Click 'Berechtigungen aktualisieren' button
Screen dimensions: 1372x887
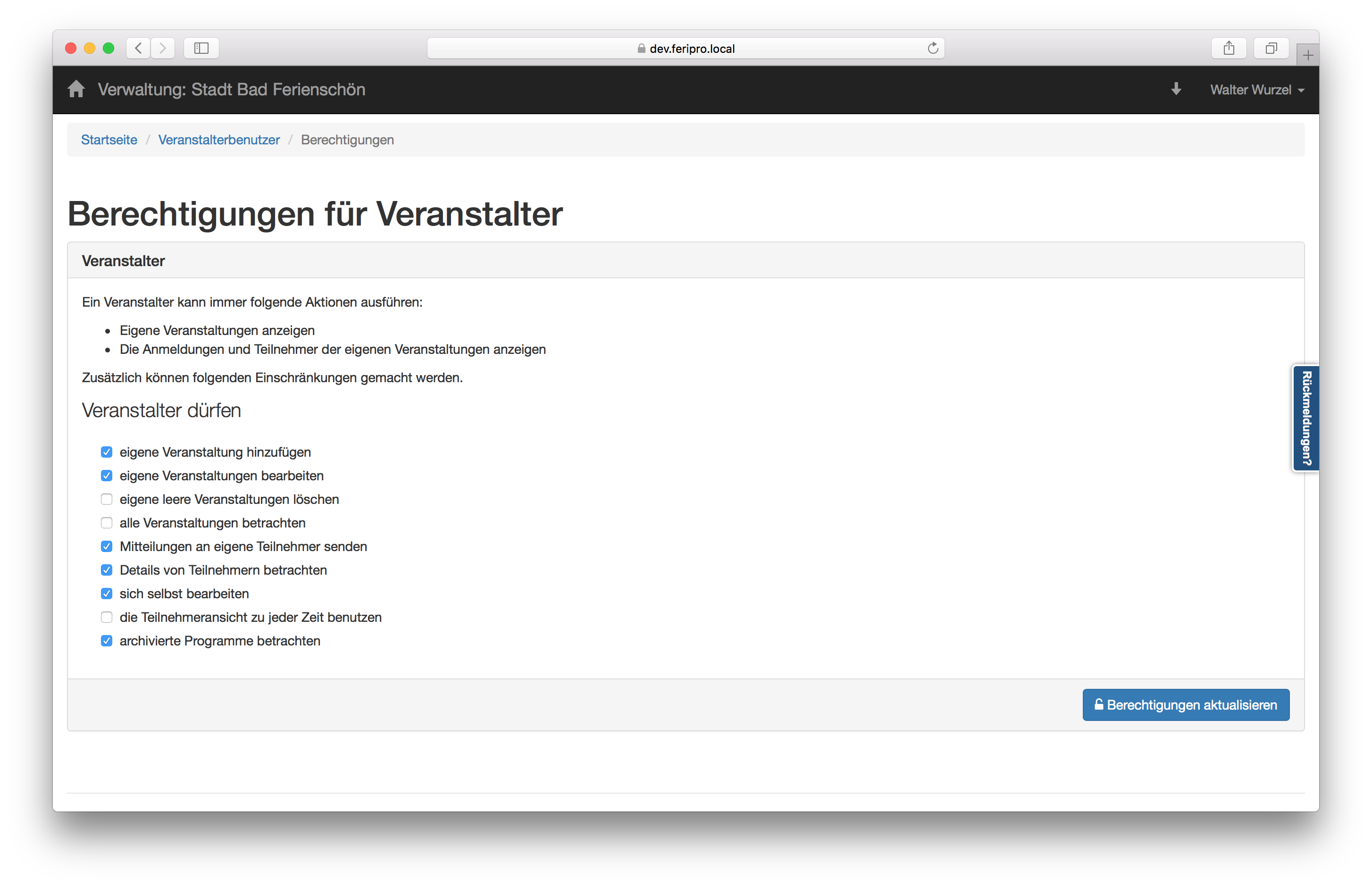point(1185,705)
